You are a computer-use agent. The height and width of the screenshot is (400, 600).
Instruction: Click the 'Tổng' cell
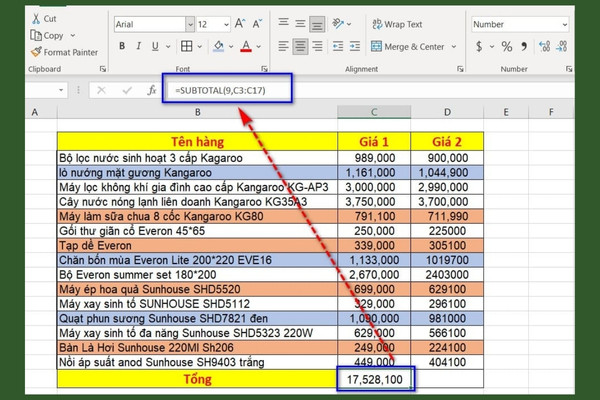197,379
